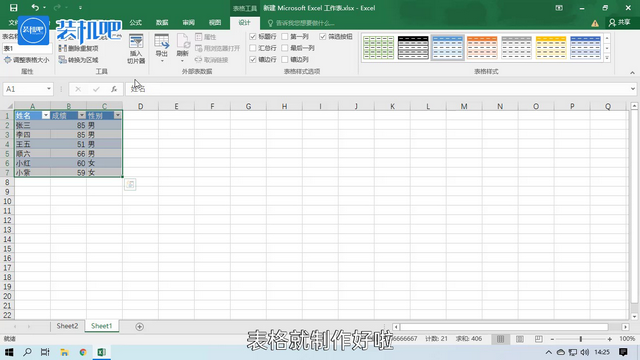Collapse the ribbon with the chevron
The width and height of the screenshot is (640, 360).
coord(632,73)
